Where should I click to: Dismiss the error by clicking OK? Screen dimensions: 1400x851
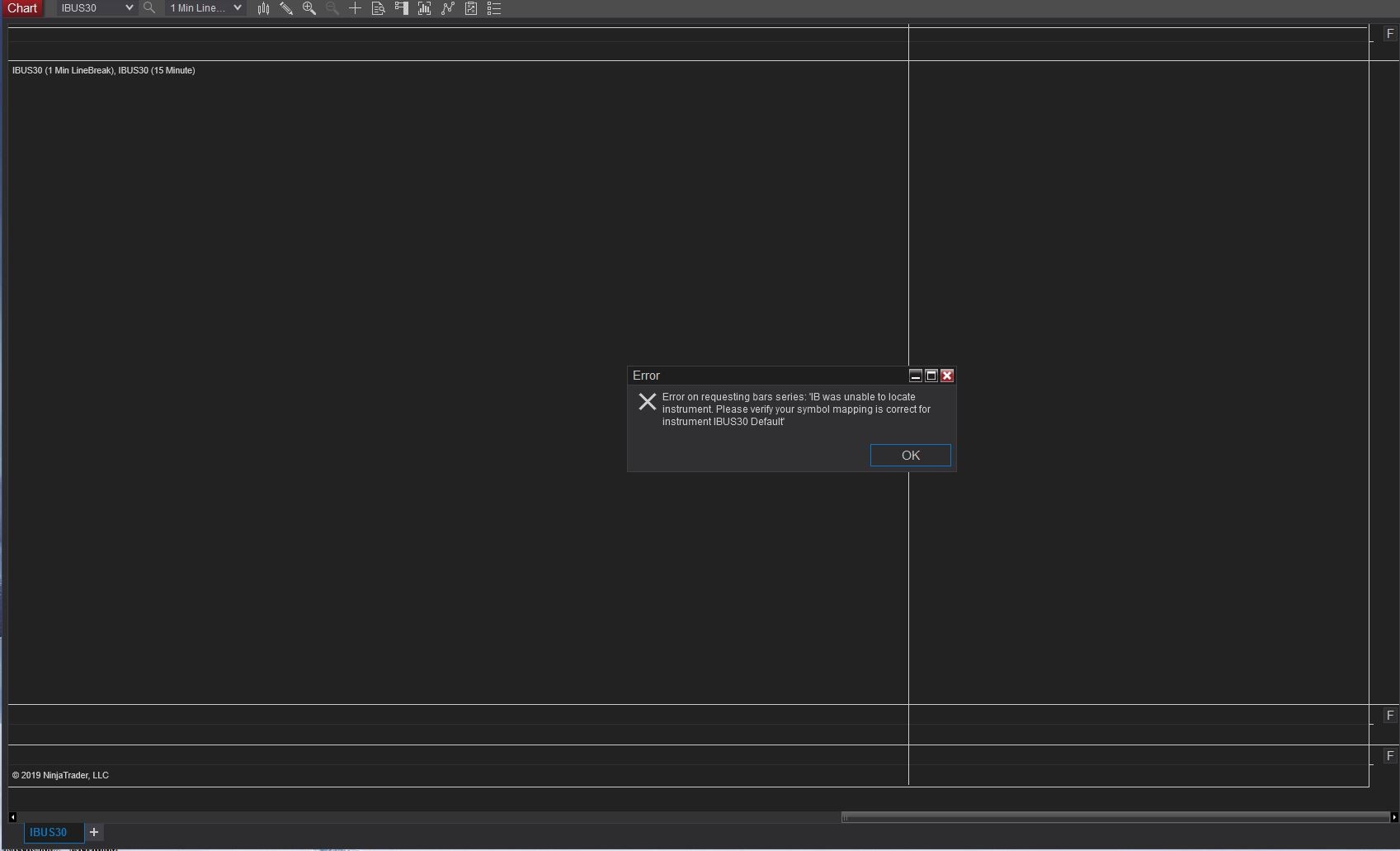[x=910, y=455]
